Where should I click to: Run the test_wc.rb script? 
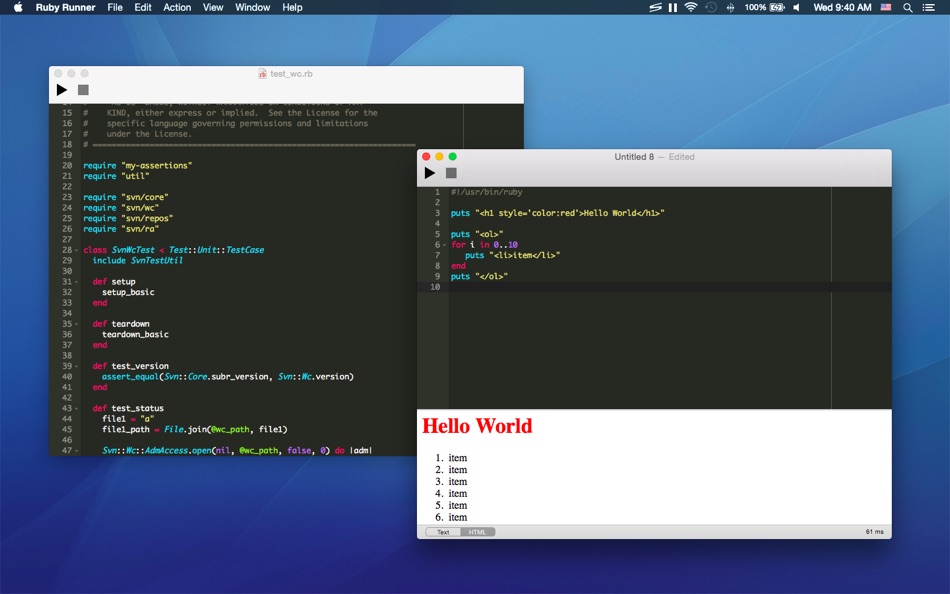pos(62,89)
